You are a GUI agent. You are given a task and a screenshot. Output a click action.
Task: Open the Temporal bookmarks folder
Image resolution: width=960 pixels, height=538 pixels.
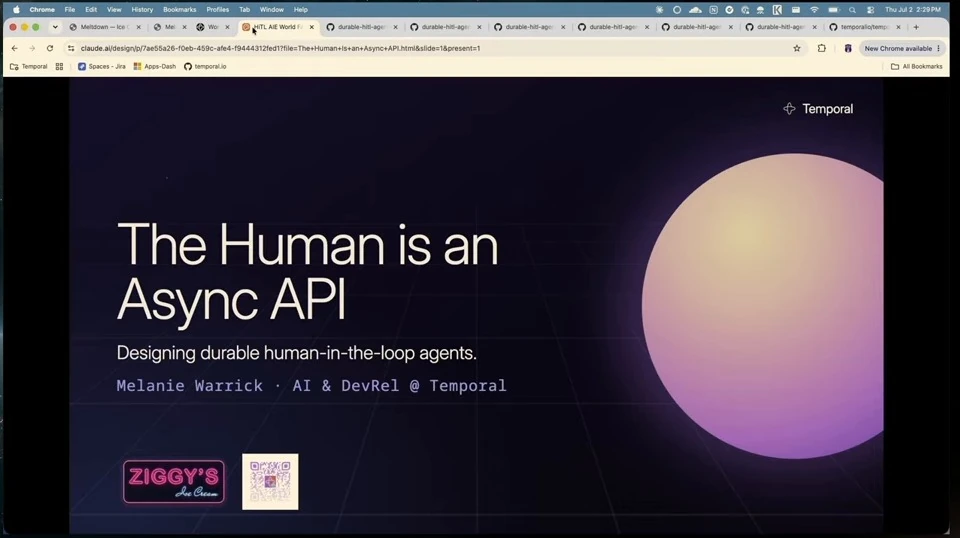29,66
